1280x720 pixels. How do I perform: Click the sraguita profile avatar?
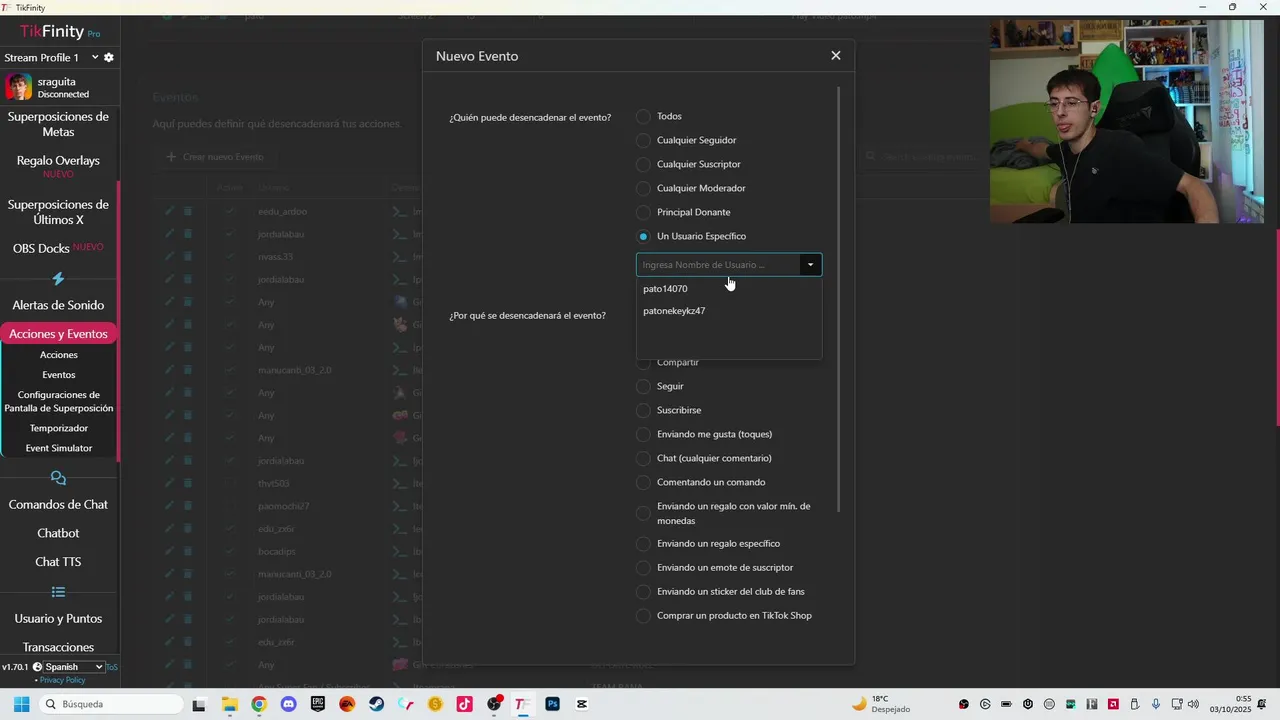pyautogui.click(x=18, y=87)
